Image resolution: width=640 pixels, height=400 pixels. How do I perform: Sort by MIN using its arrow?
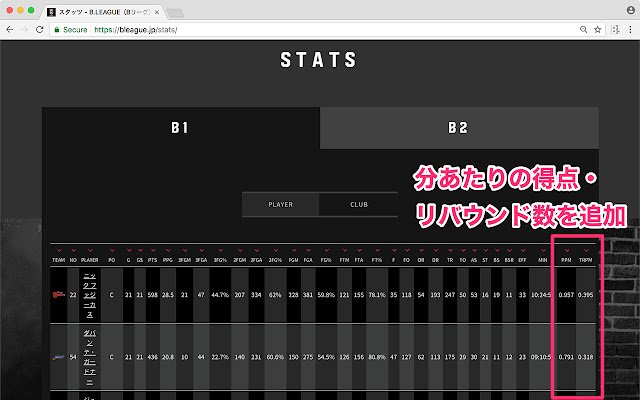pyautogui.click(x=543, y=250)
